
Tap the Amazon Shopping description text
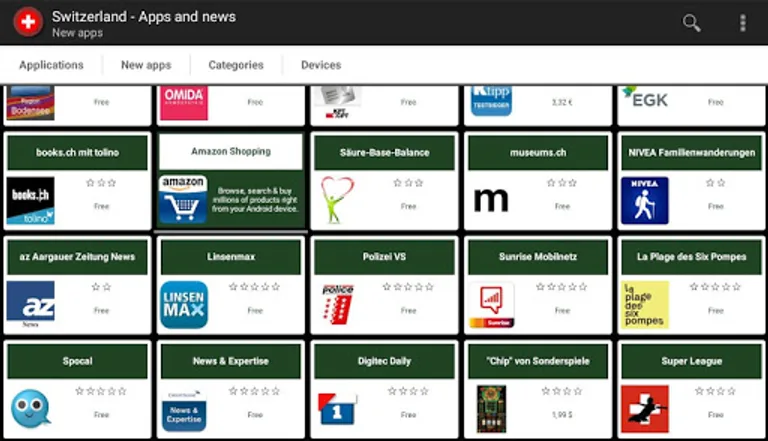point(255,199)
